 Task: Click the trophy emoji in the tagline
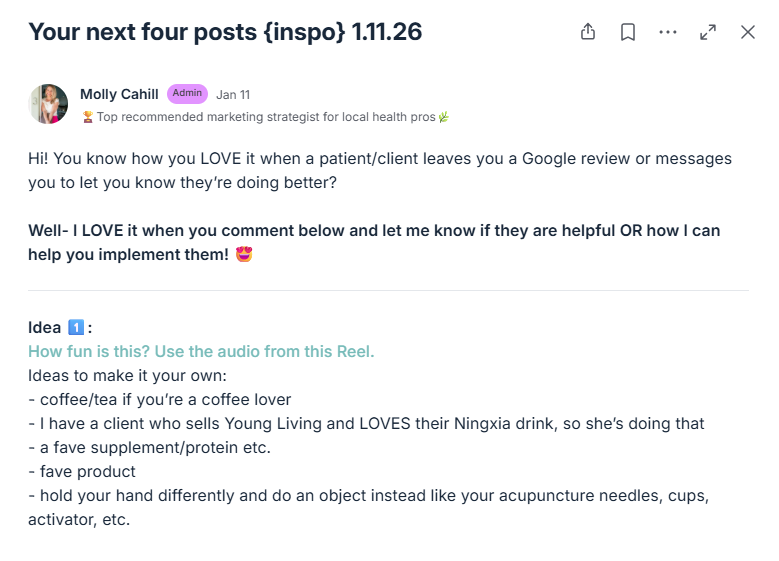coord(87,117)
